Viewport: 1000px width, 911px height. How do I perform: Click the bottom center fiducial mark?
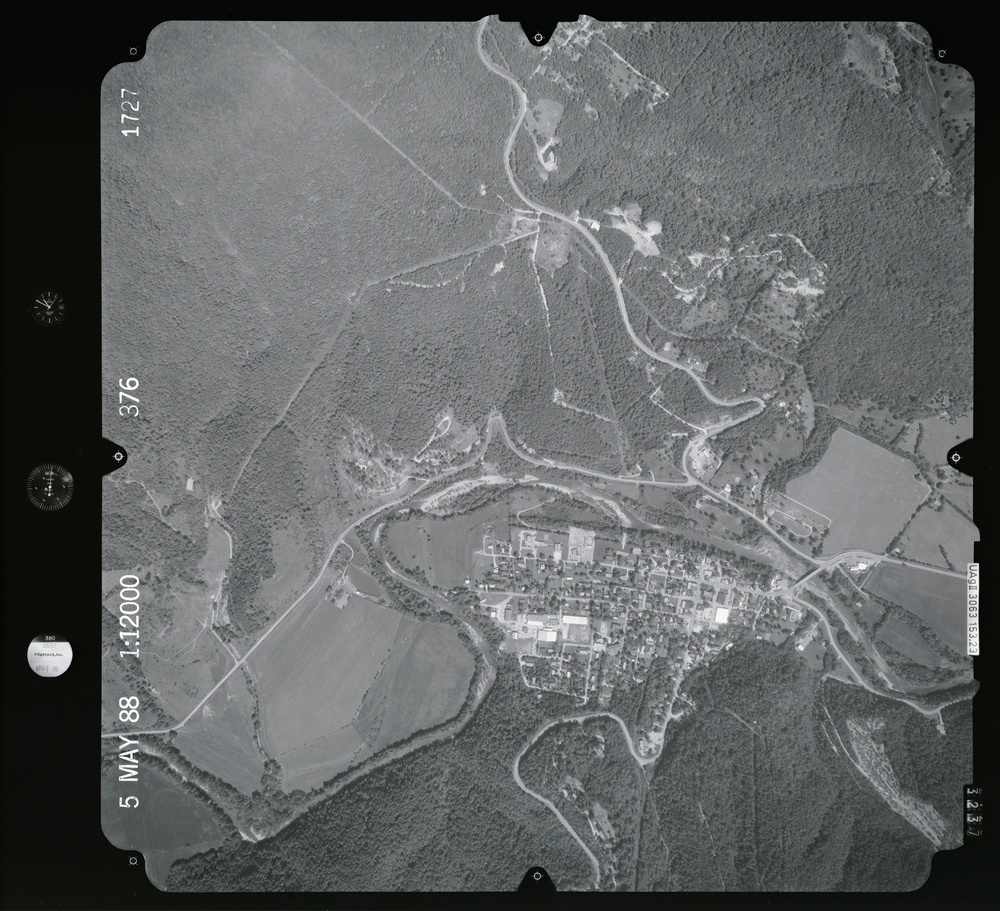click(537, 876)
